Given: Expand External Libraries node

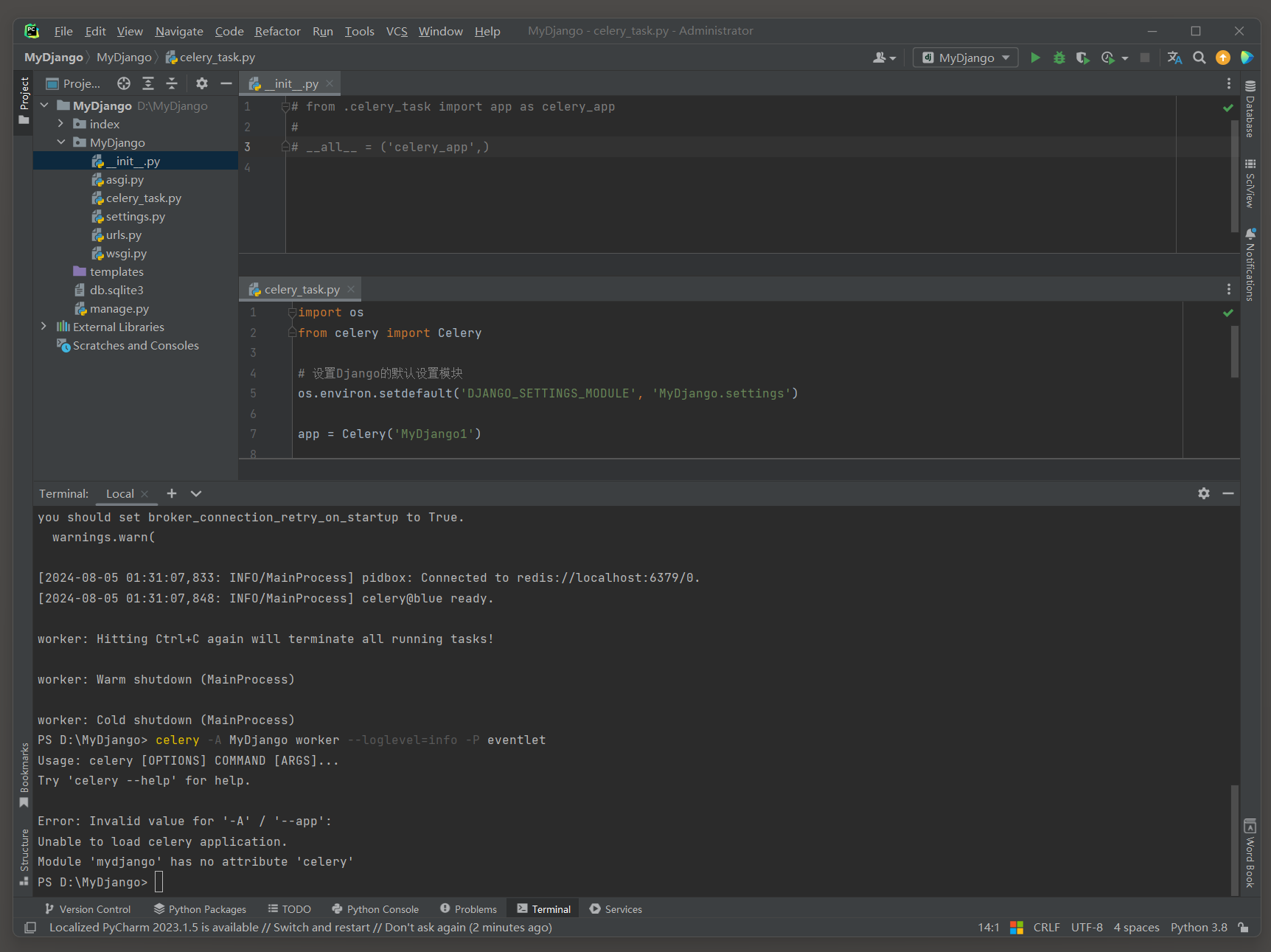Looking at the screenshot, I should 44,327.
